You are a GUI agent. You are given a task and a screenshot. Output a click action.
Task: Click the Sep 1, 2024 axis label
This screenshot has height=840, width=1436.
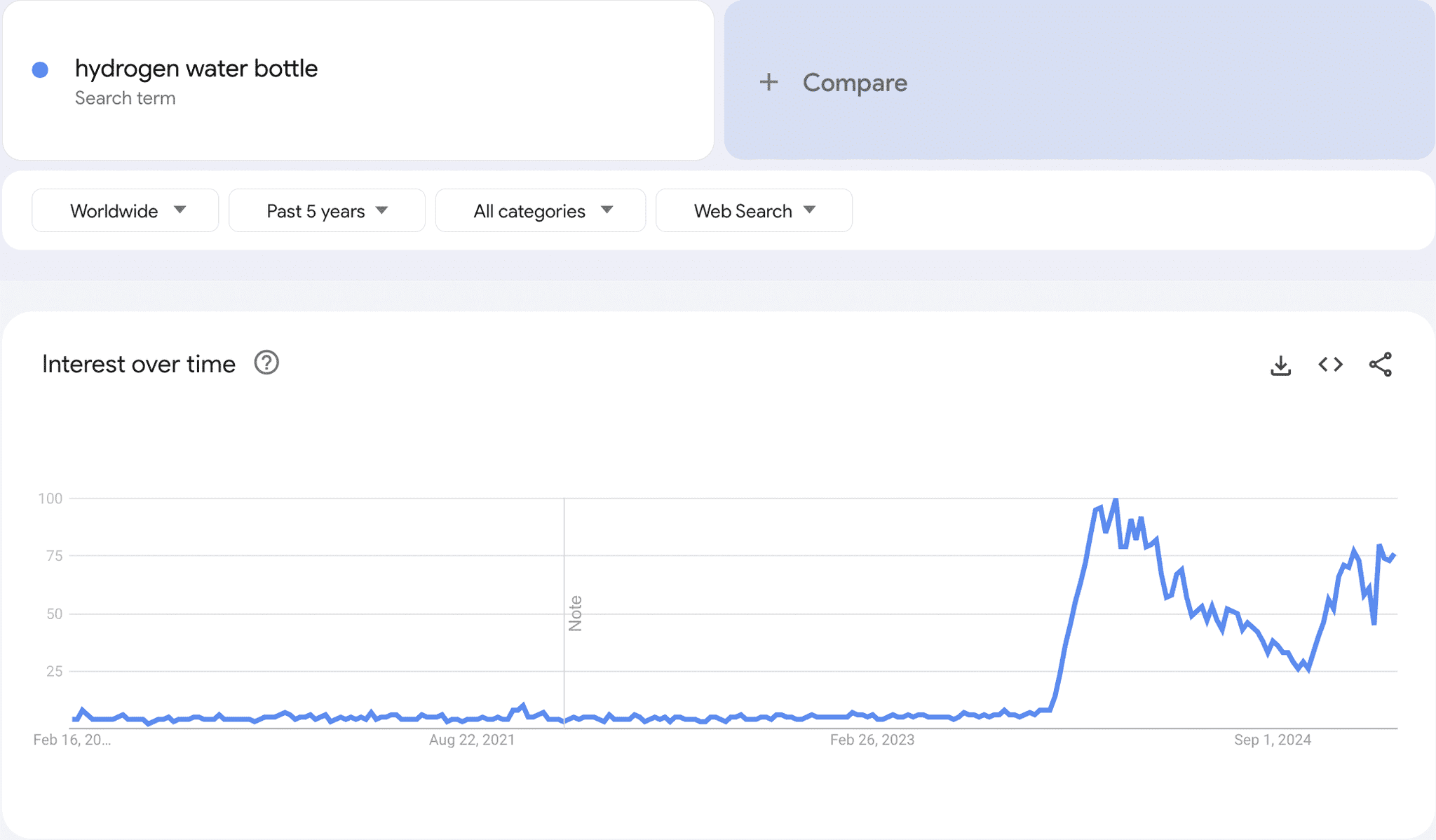pyautogui.click(x=1273, y=740)
